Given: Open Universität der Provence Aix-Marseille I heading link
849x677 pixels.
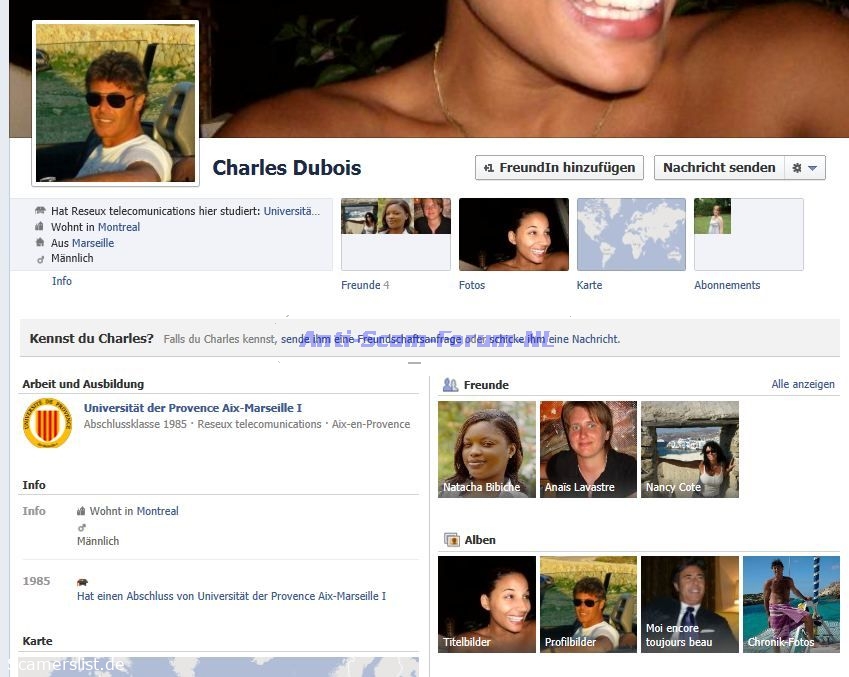Looking at the screenshot, I should (x=192, y=408).
